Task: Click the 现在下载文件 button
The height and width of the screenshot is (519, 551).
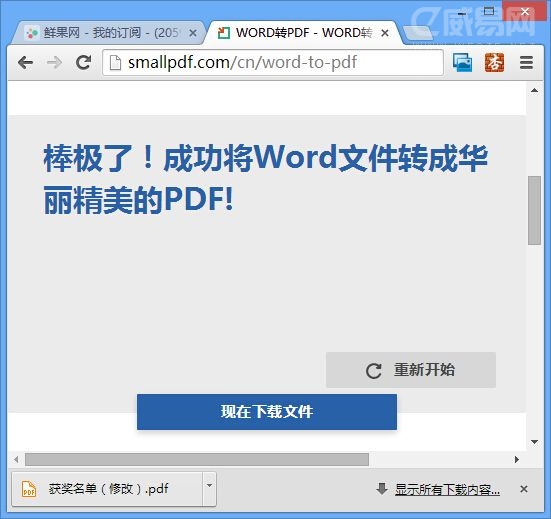Action: point(267,412)
